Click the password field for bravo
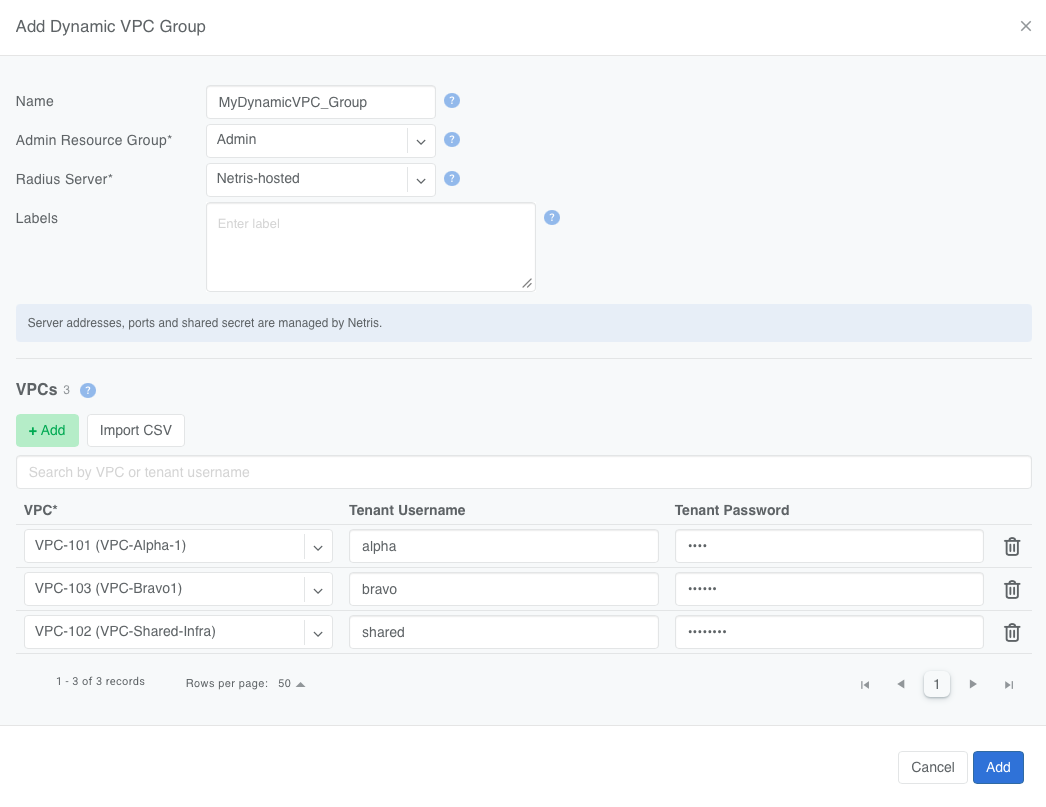The width and height of the screenshot is (1046, 807). (x=829, y=590)
